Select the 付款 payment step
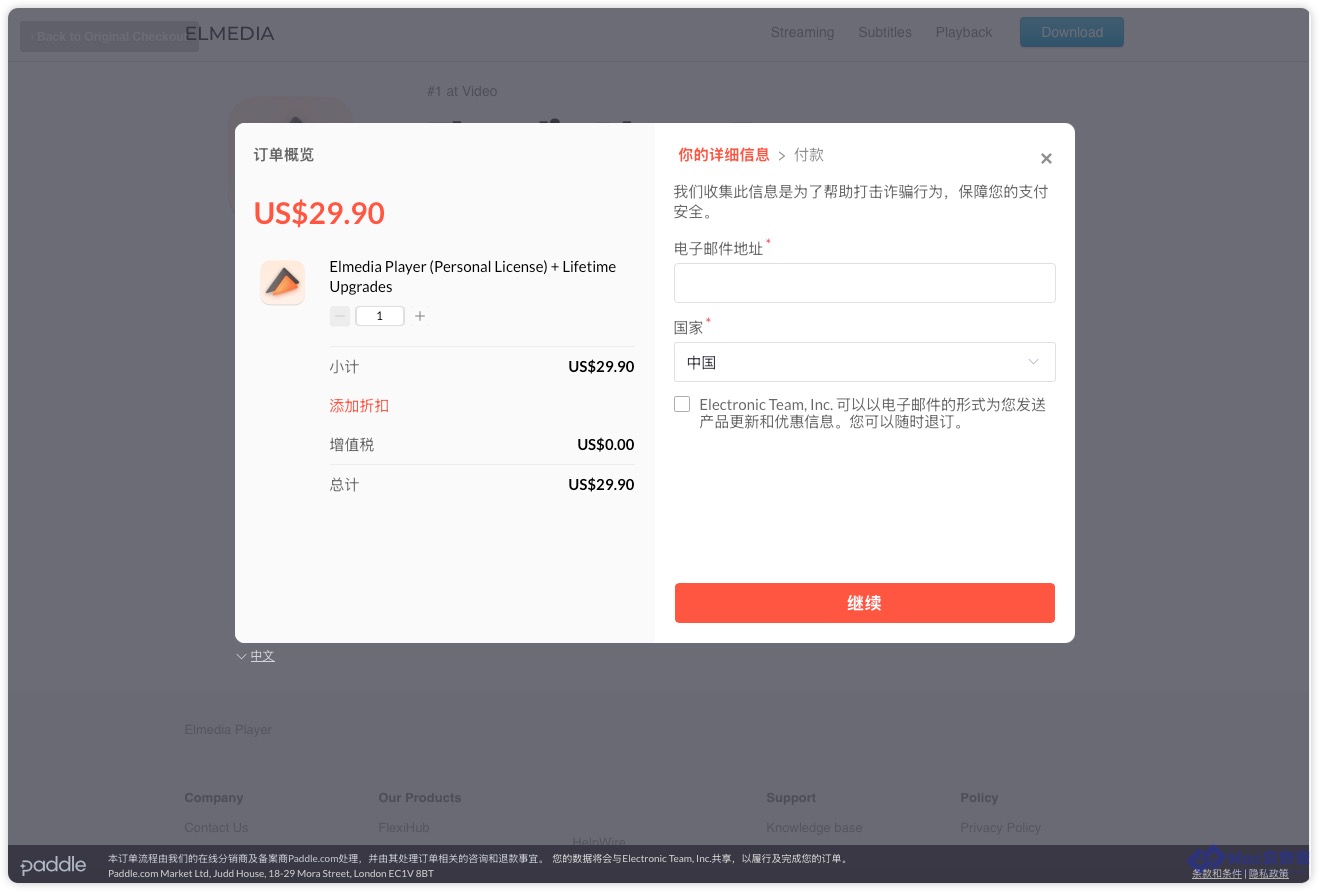 pos(809,155)
